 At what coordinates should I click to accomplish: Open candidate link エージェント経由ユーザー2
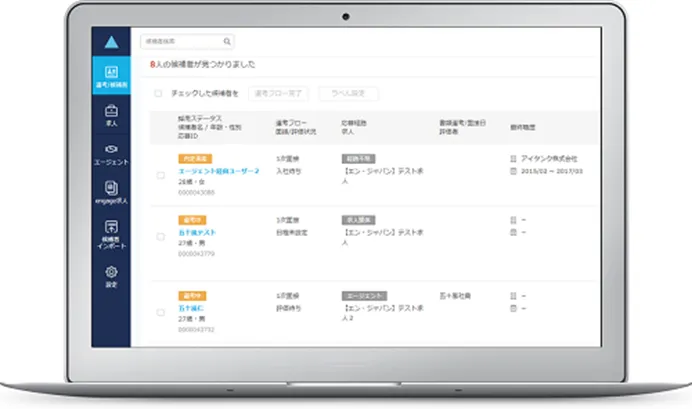pos(218,170)
